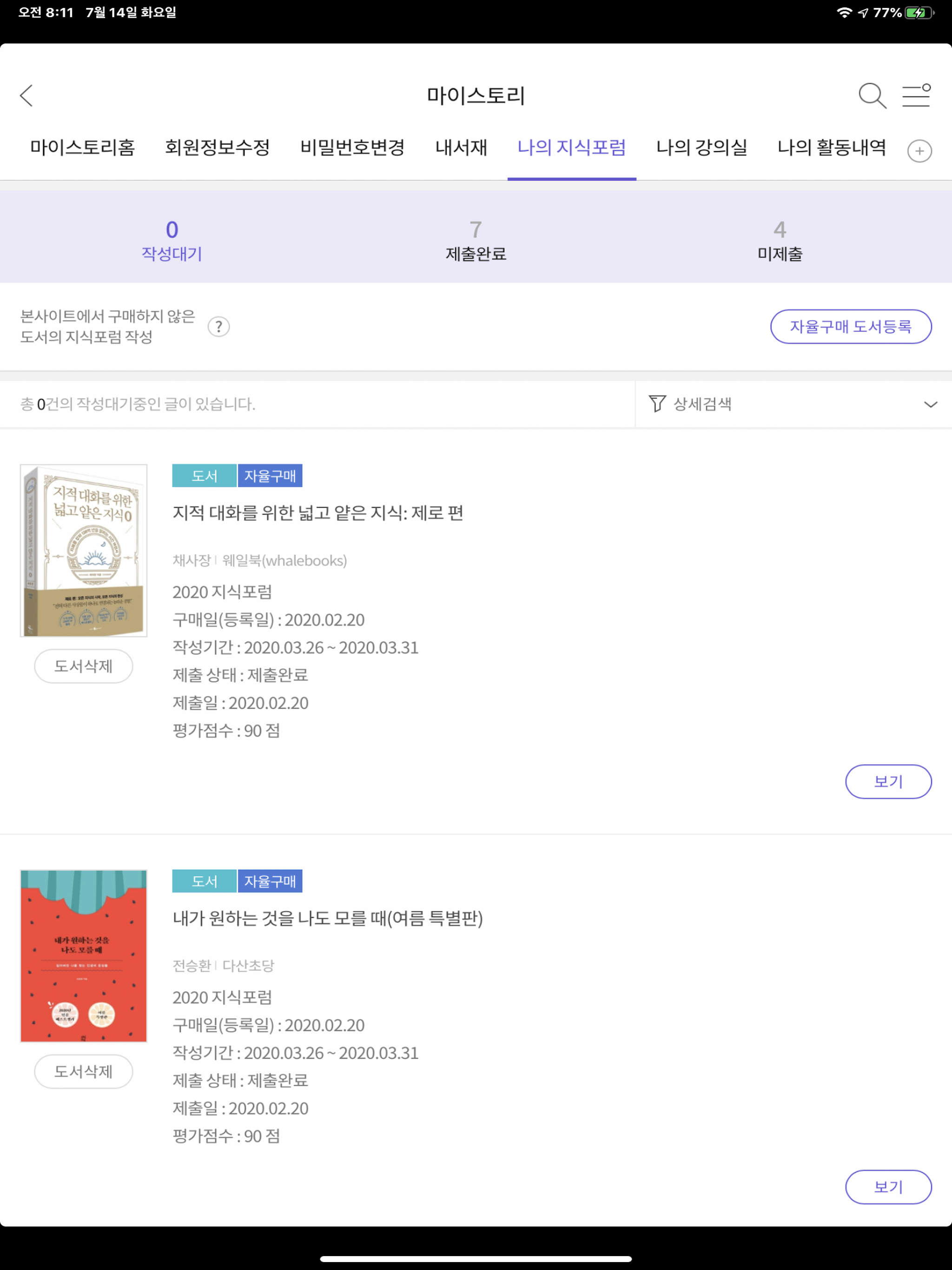Click the back arrow at top left
The width and height of the screenshot is (952, 1270).
[x=27, y=96]
